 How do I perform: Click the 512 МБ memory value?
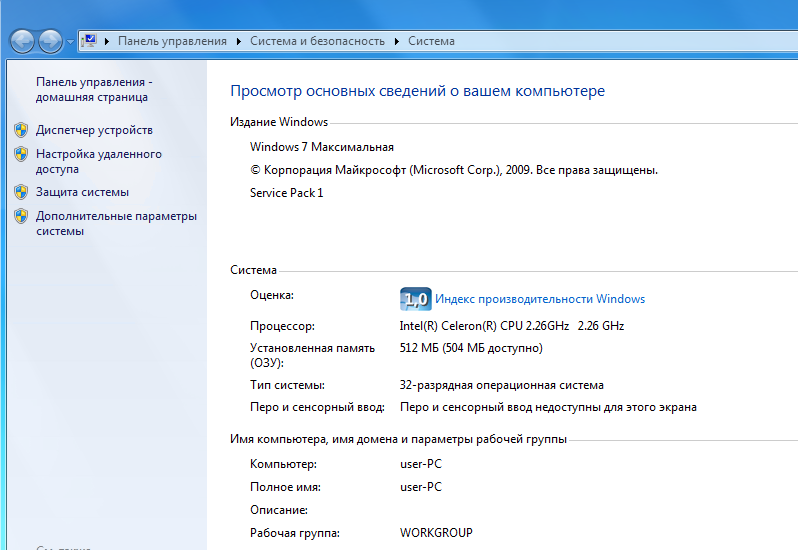tap(471, 348)
